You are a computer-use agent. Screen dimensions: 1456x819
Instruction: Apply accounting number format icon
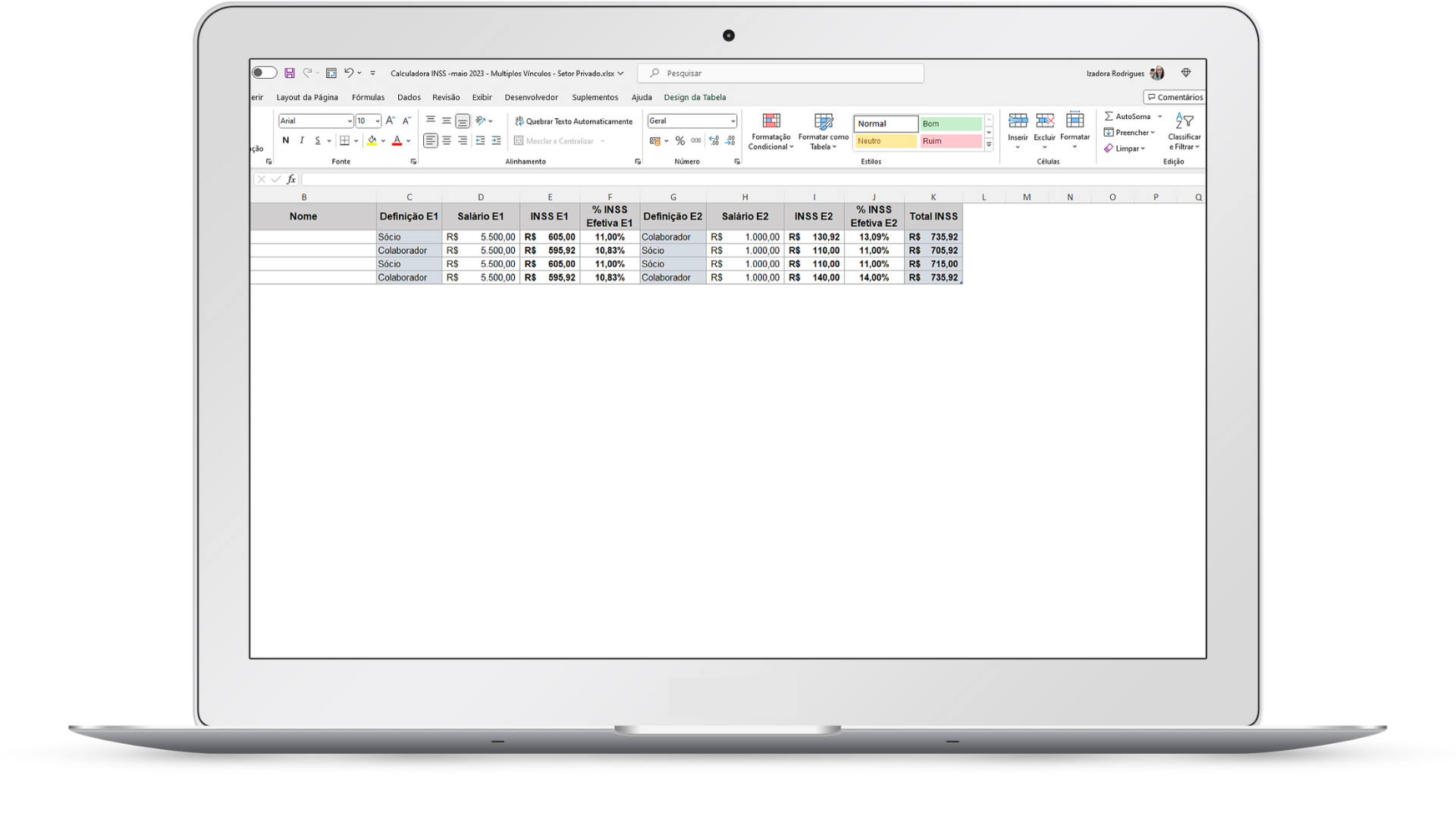[x=655, y=141]
